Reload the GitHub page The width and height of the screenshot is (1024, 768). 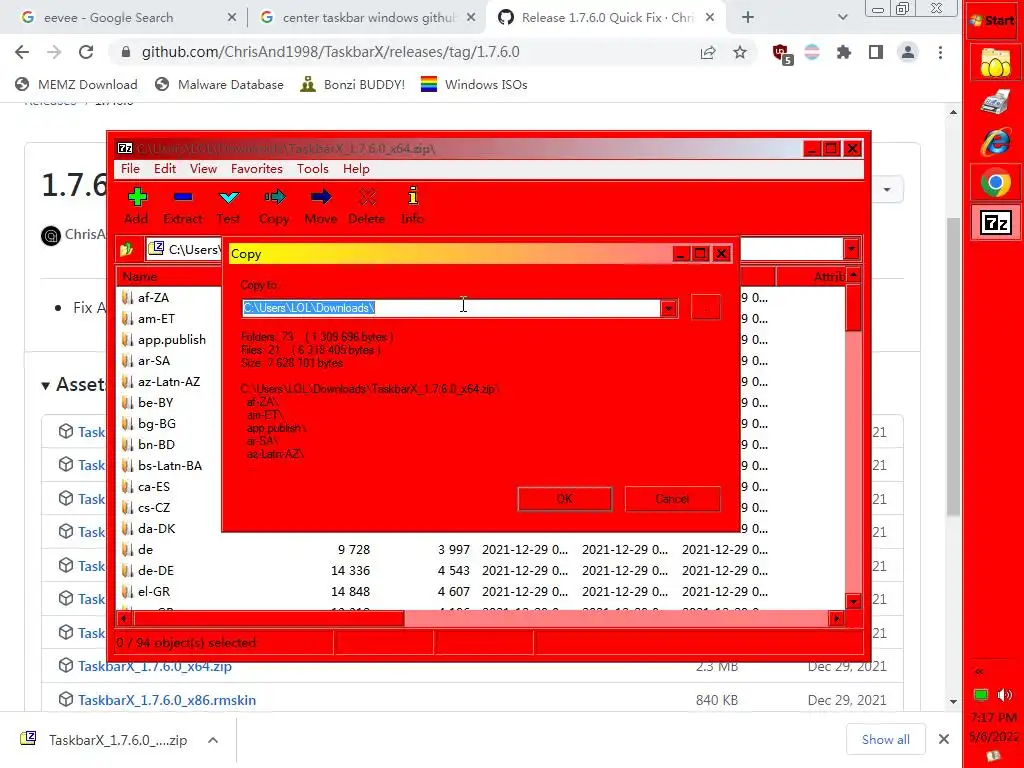coord(86,52)
